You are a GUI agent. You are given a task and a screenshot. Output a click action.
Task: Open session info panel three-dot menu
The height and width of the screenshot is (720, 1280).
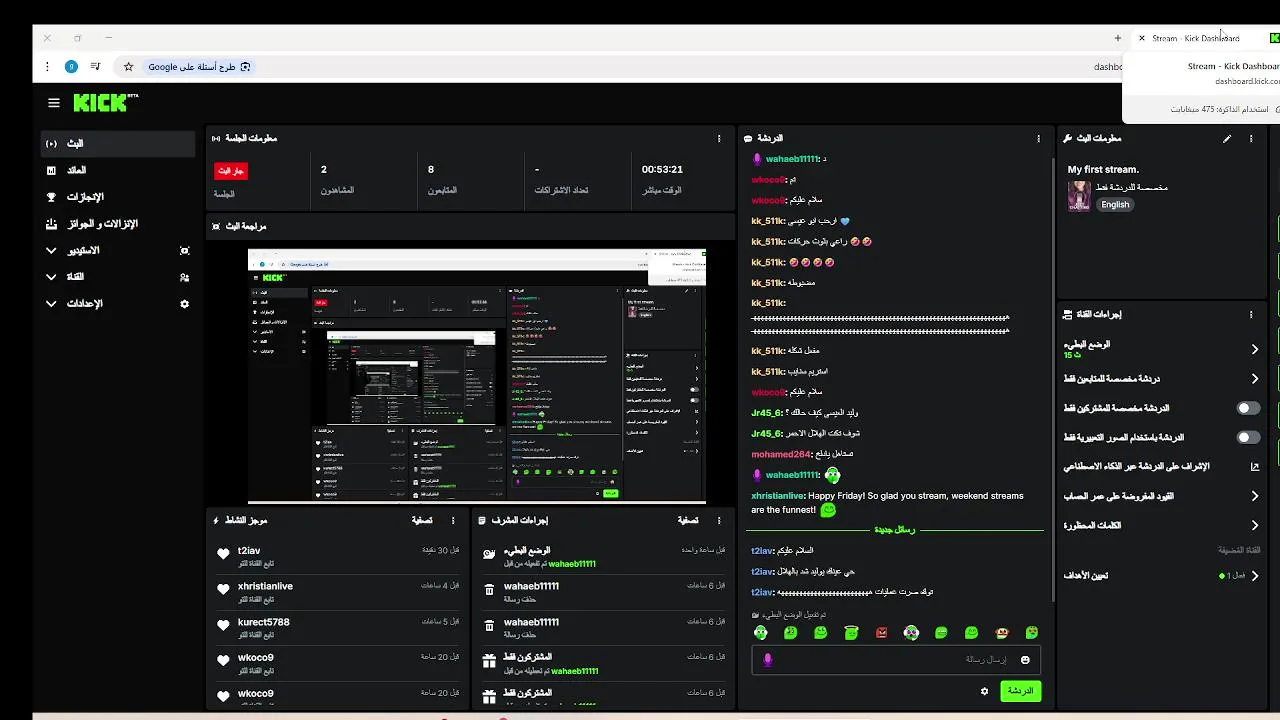(x=719, y=138)
